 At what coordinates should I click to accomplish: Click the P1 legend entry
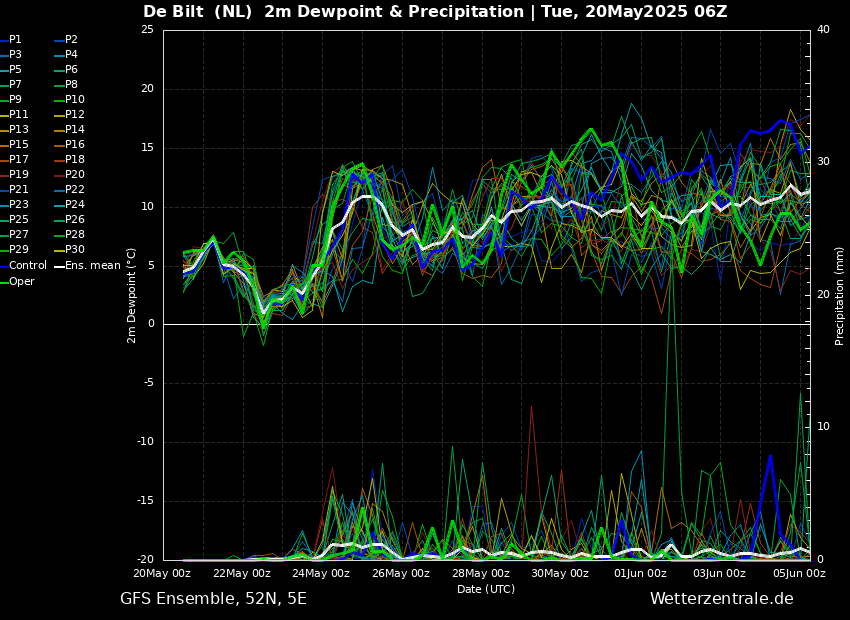(11, 40)
